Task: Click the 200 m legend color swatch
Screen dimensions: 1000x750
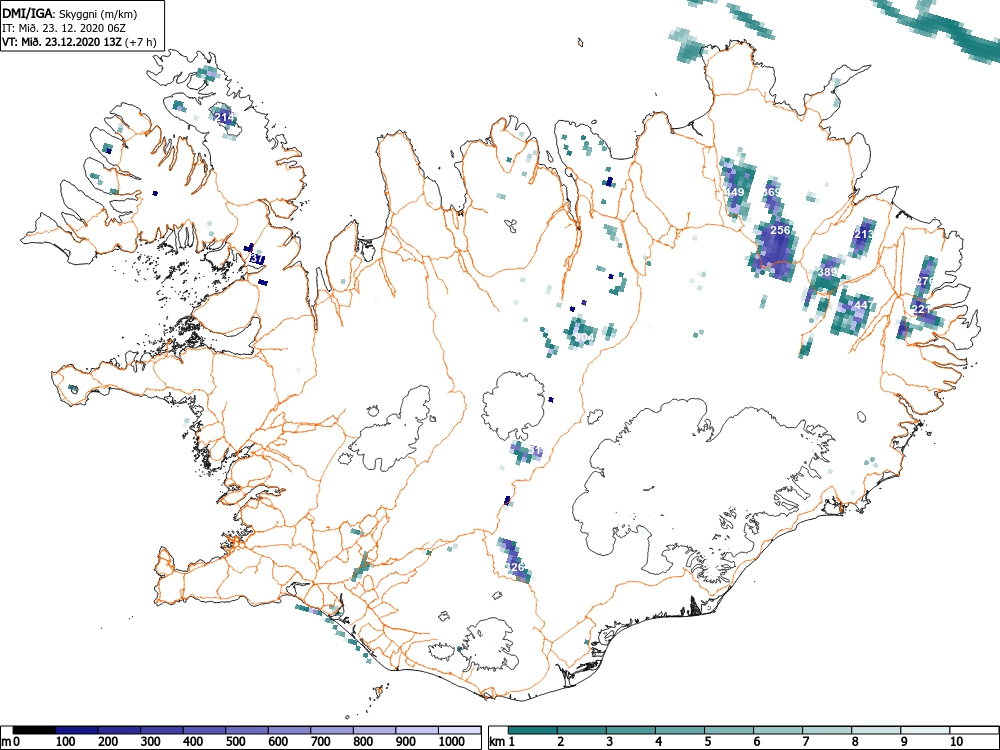Action: pos(119,730)
